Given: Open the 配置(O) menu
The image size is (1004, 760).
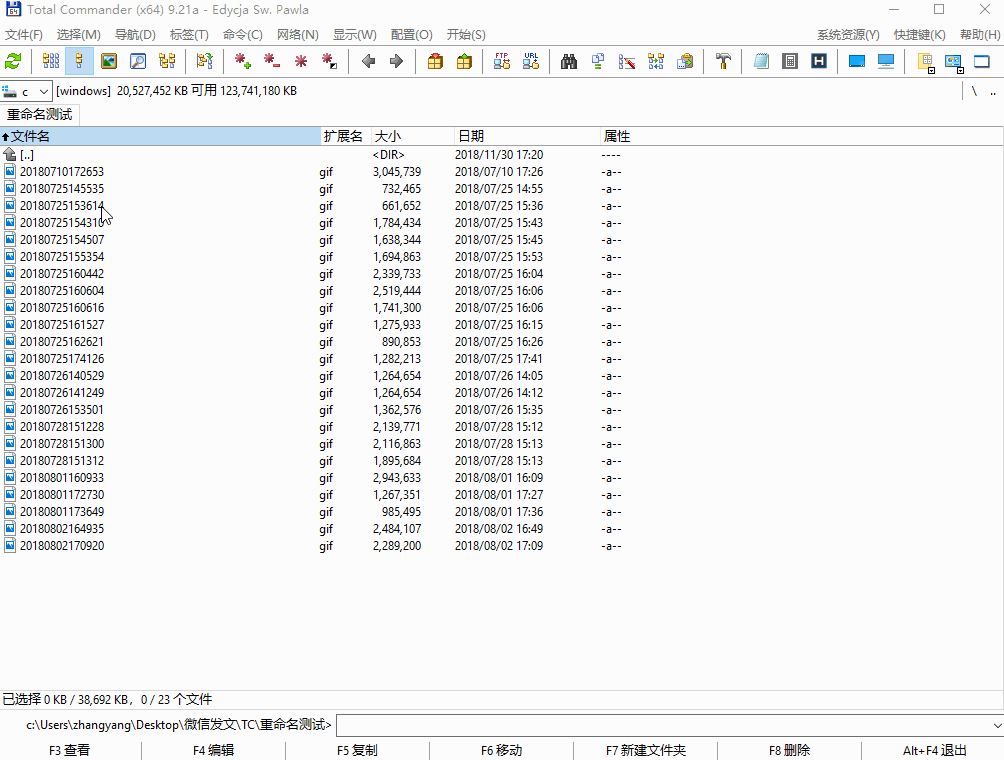Looking at the screenshot, I should pyautogui.click(x=410, y=33).
